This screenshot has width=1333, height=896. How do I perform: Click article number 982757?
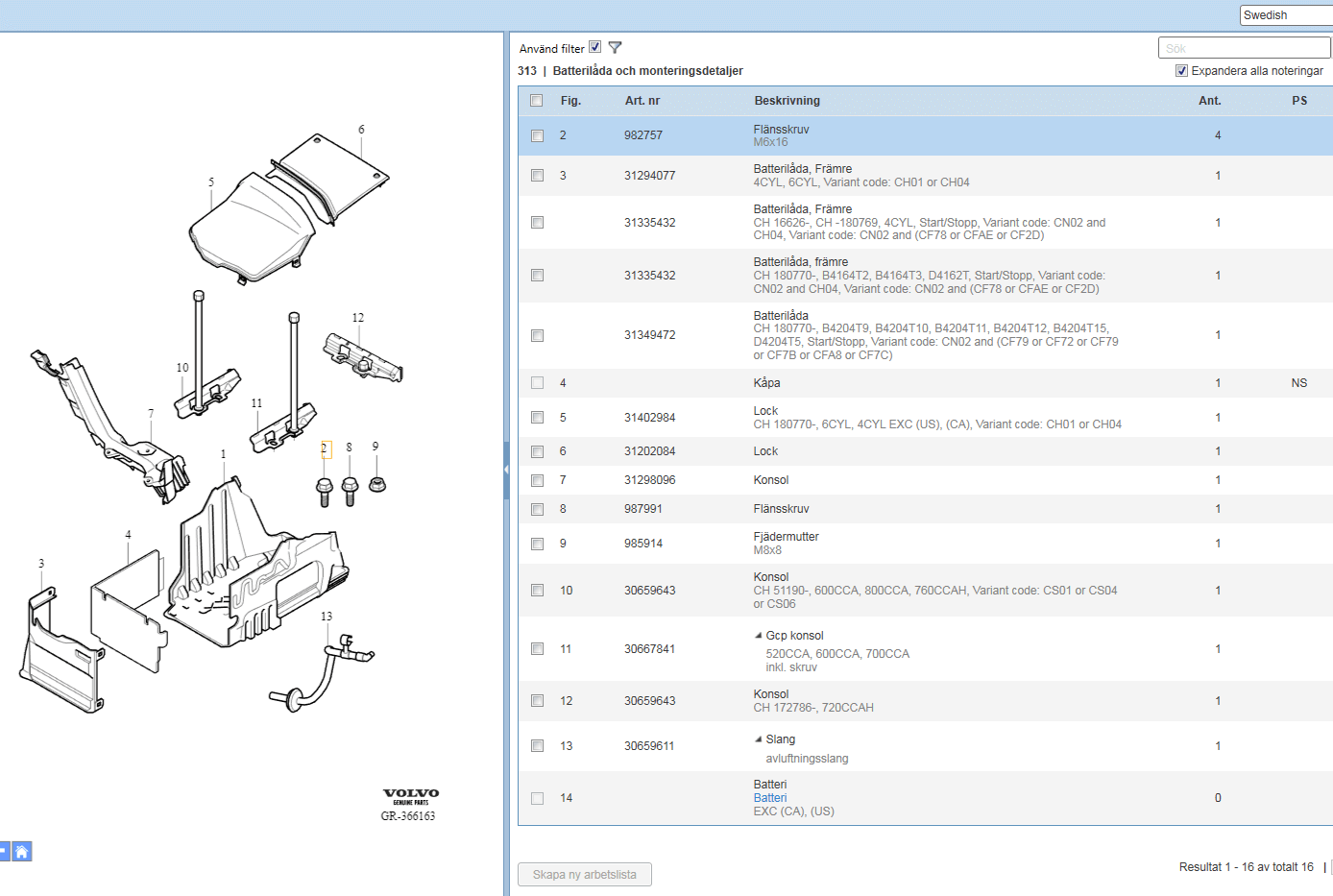[x=643, y=135]
